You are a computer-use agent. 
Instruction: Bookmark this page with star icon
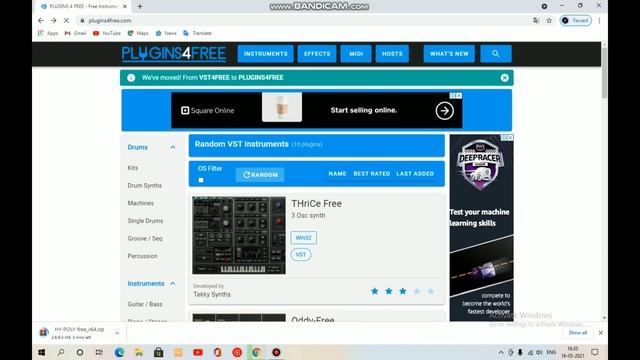[549, 20]
